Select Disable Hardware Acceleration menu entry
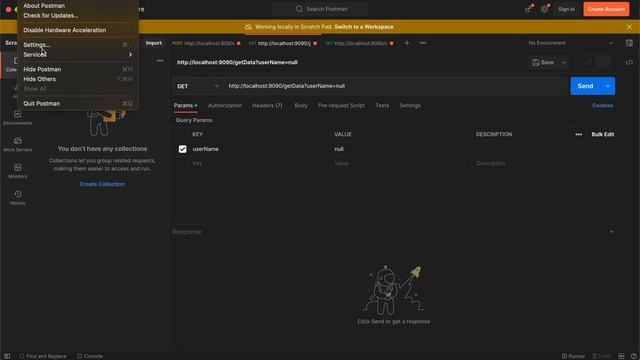The width and height of the screenshot is (640, 360). 64,30
